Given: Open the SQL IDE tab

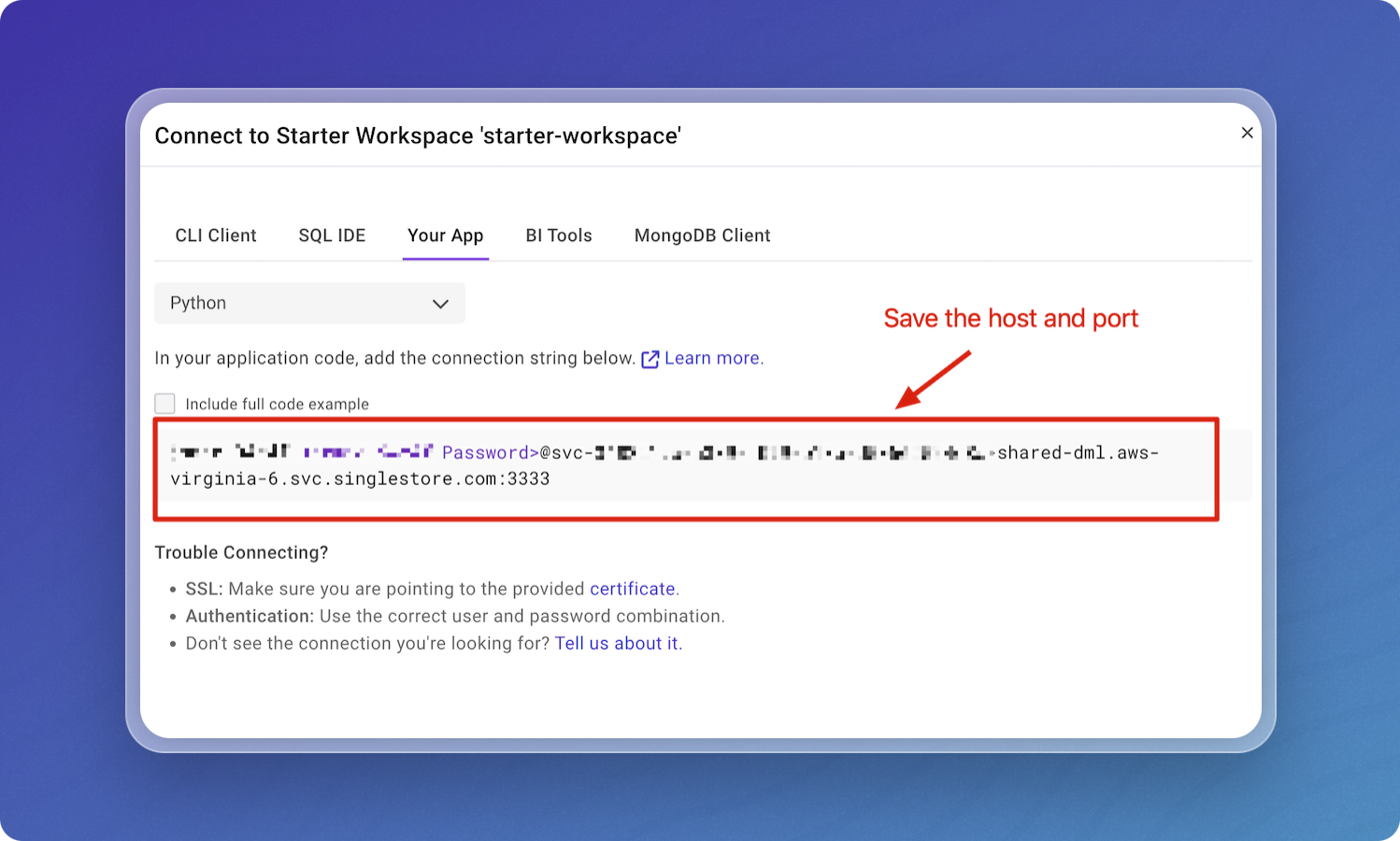Looking at the screenshot, I should [x=332, y=235].
